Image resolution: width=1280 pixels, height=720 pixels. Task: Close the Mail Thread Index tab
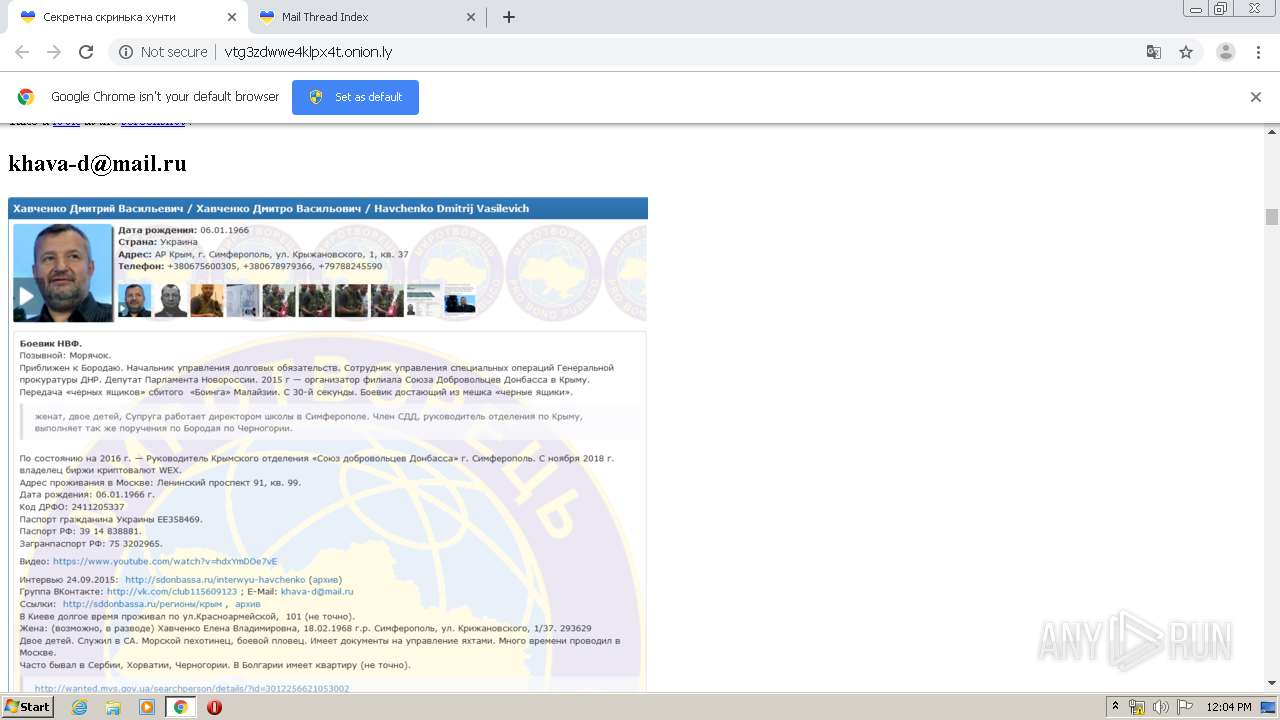[471, 17]
